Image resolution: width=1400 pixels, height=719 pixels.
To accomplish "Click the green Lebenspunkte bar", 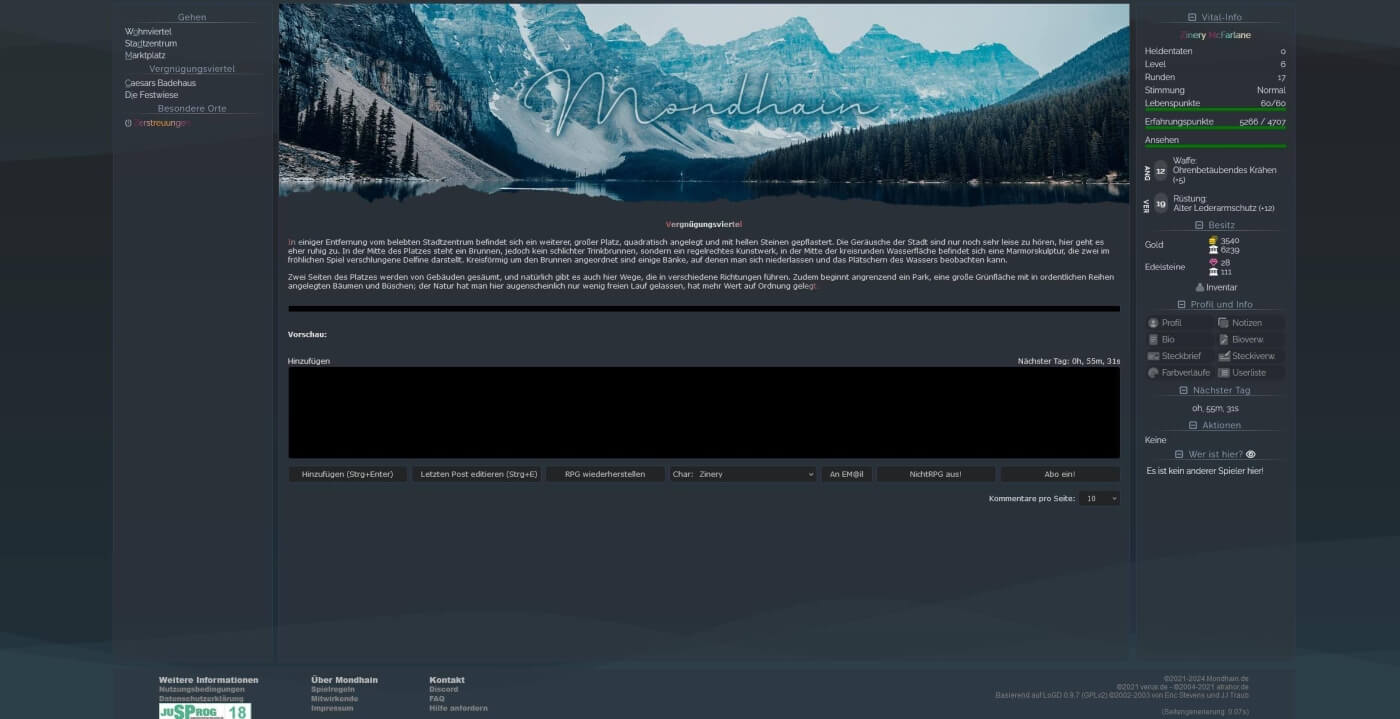I will (x=1215, y=109).
